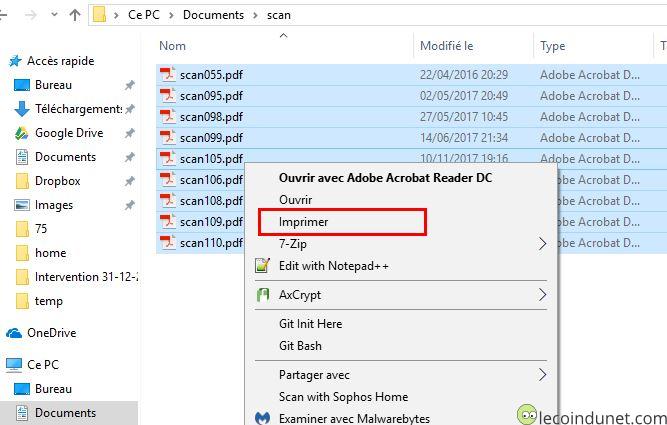
Task: Click the PDF icon of scan098.pdf
Action: [x=168, y=116]
